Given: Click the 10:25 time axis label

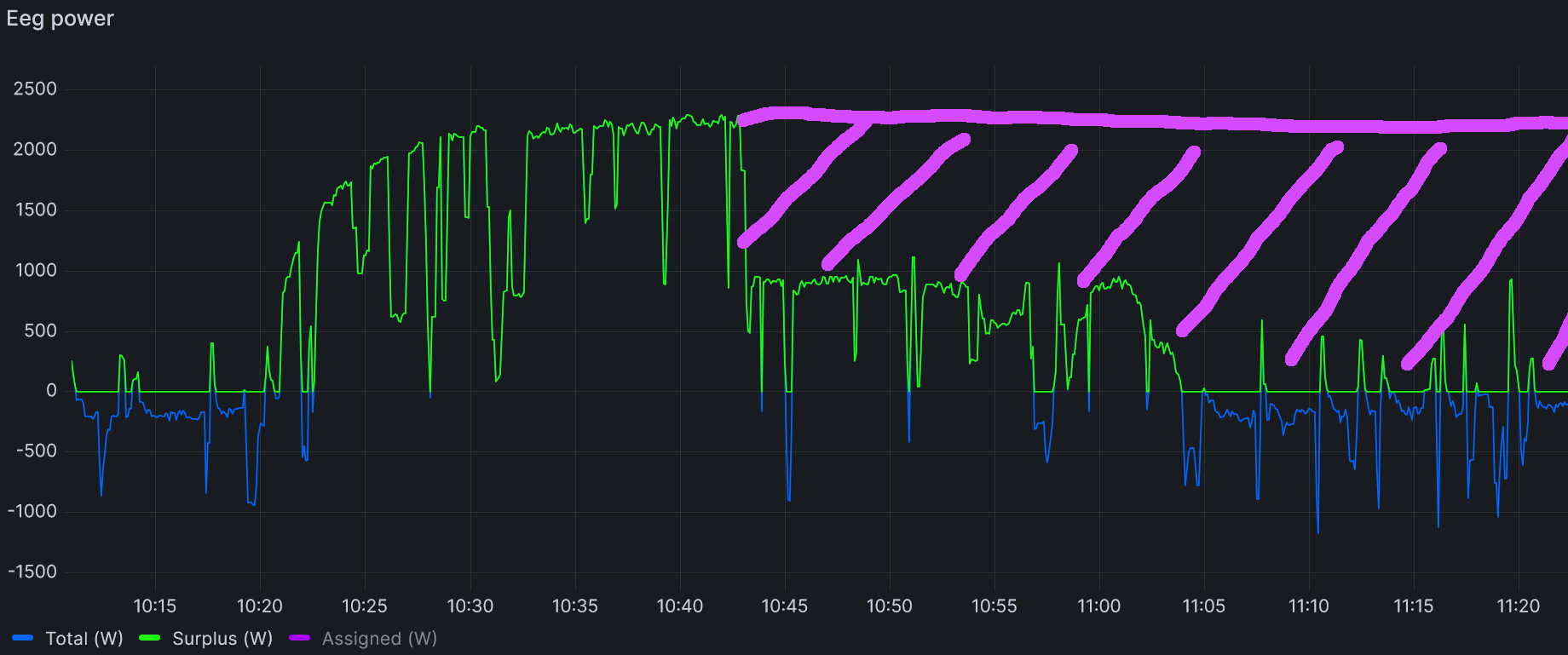Looking at the screenshot, I should 364,606.
